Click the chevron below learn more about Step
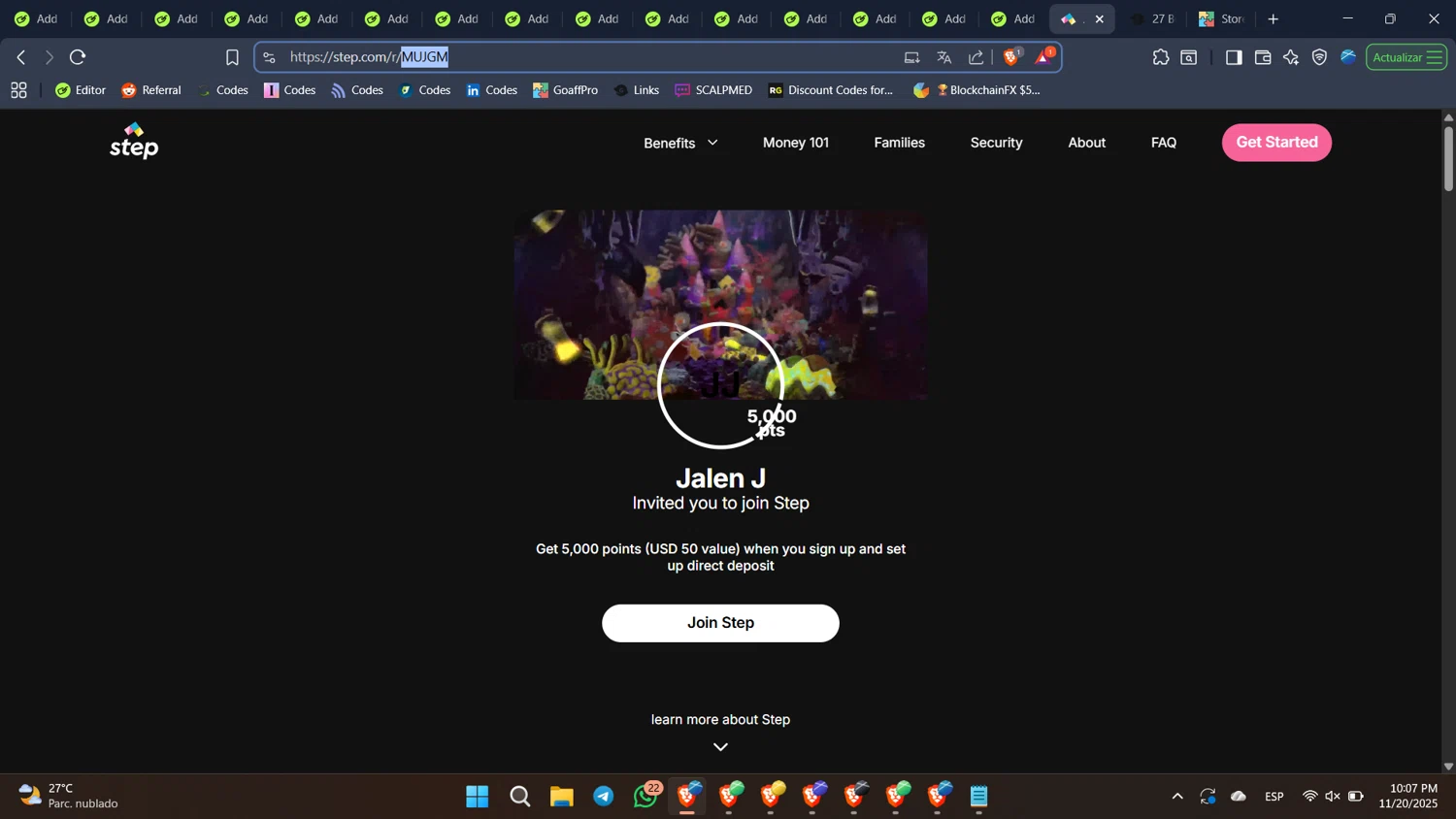This screenshot has width=1456, height=819. [720, 747]
